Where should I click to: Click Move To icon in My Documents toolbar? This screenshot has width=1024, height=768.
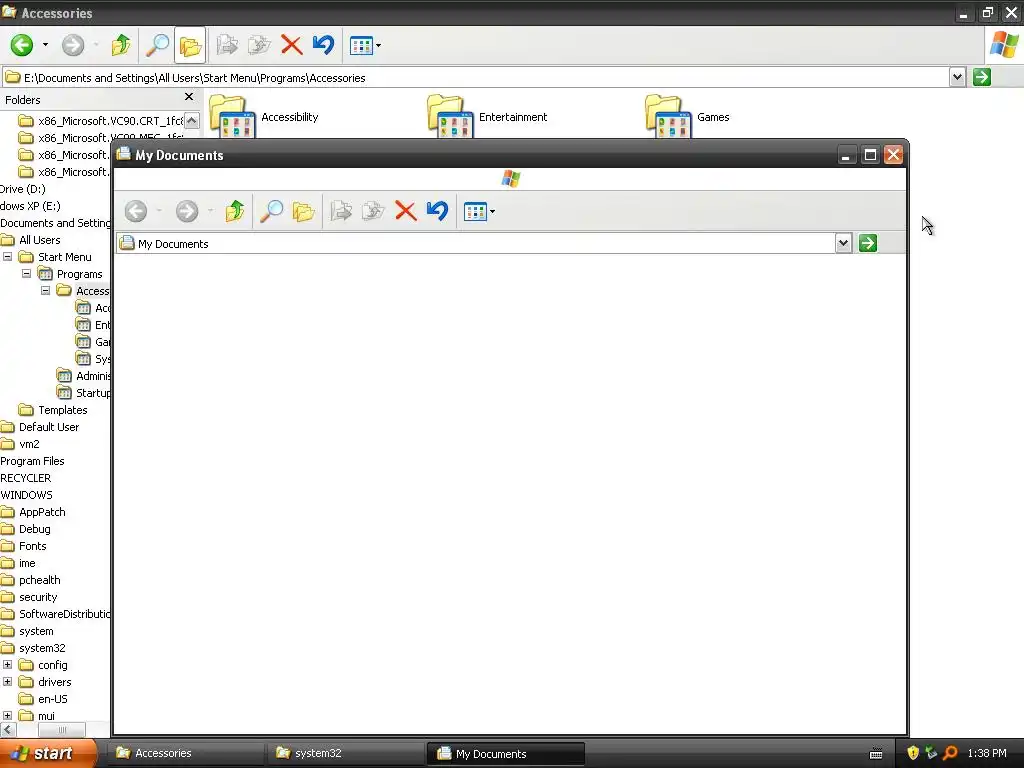pyautogui.click(x=341, y=211)
